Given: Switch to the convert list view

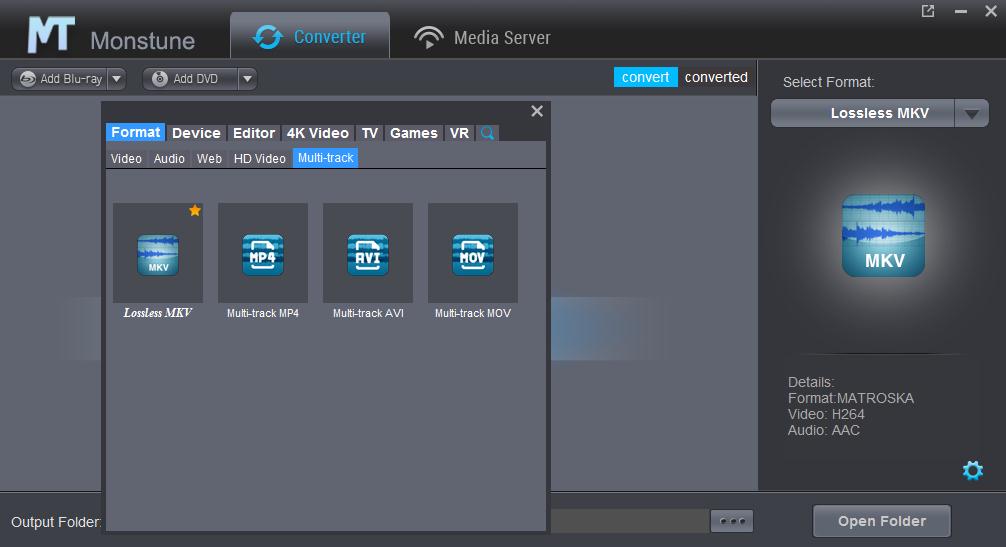Looking at the screenshot, I should (645, 77).
